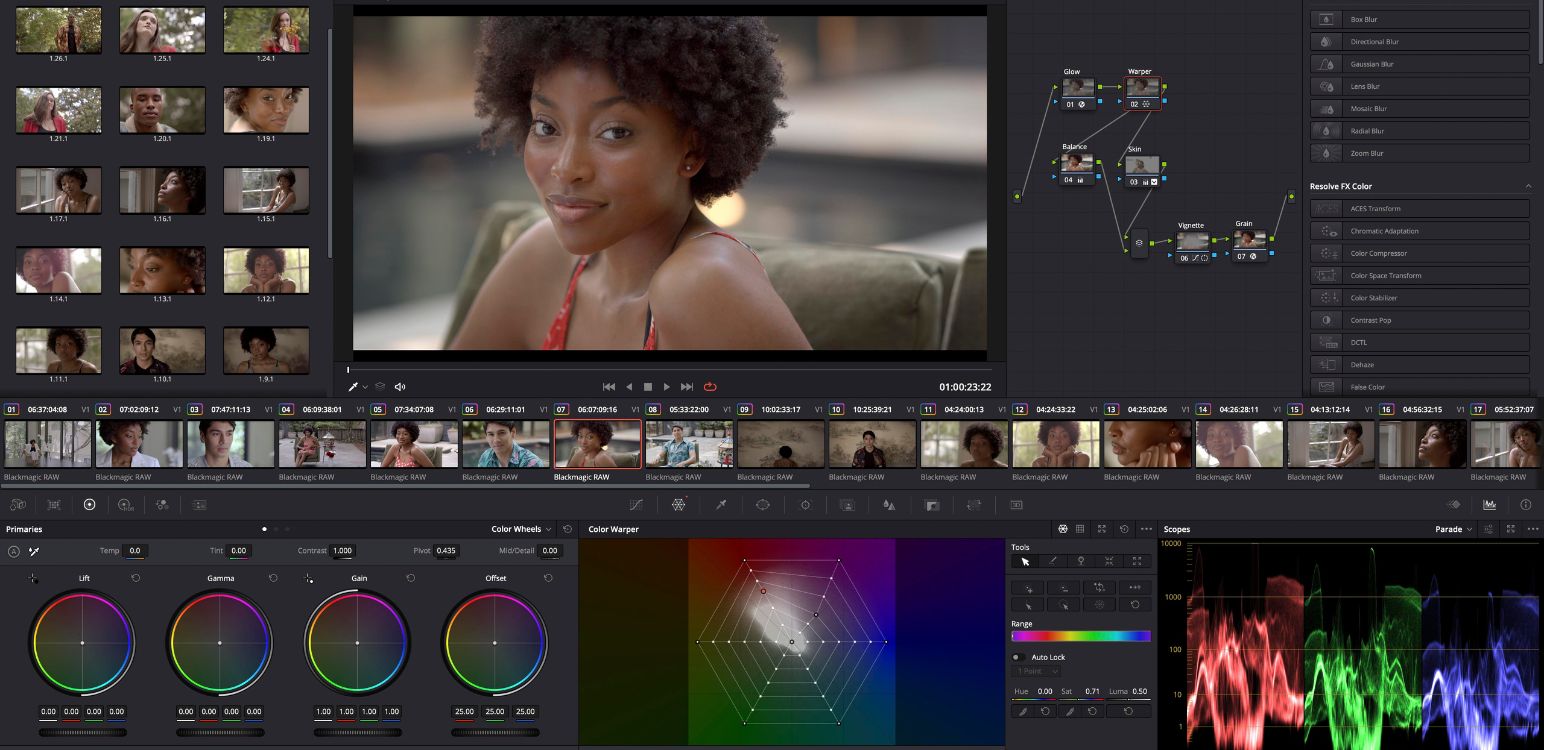
Task: Mute viewer audio with speaker icon
Action: (400, 387)
